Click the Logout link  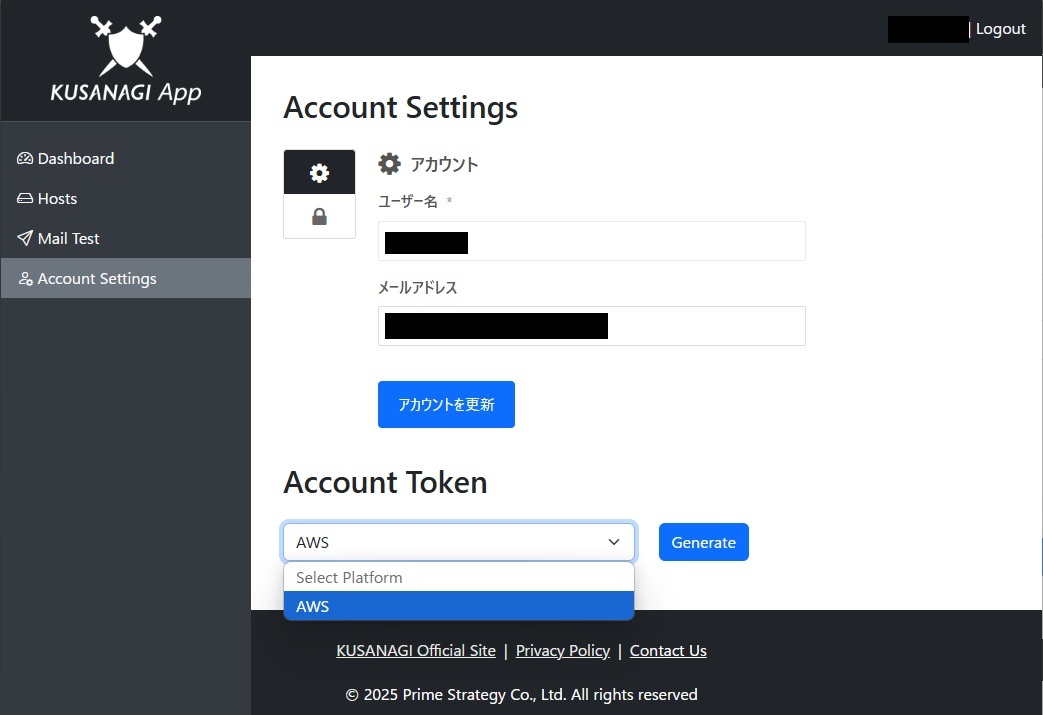1000,29
